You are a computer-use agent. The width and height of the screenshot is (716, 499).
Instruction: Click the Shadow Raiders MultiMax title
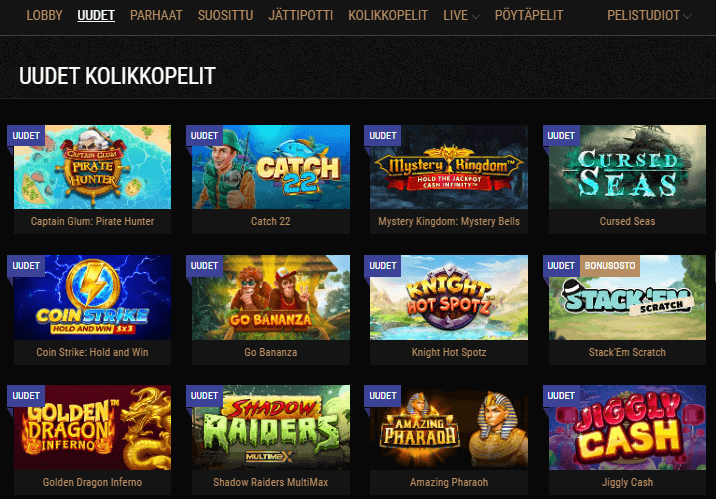pyautogui.click(x=271, y=482)
